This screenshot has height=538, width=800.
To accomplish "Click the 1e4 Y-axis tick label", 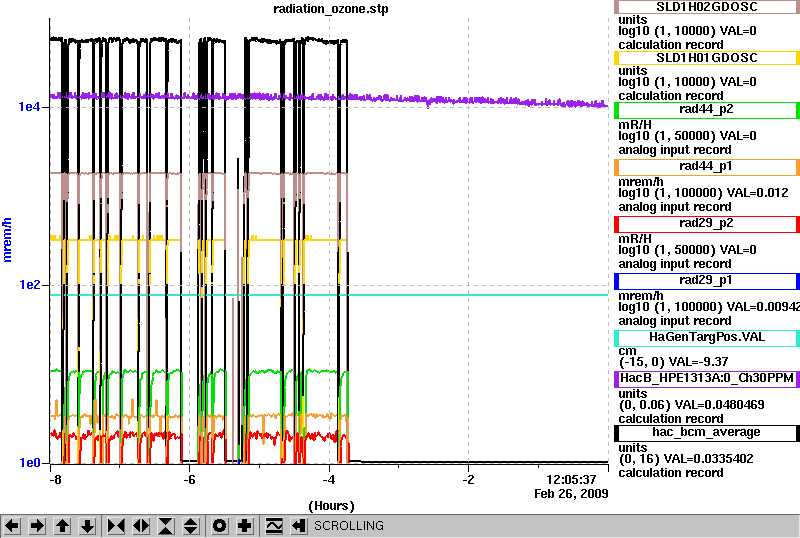I will click(x=29, y=107).
